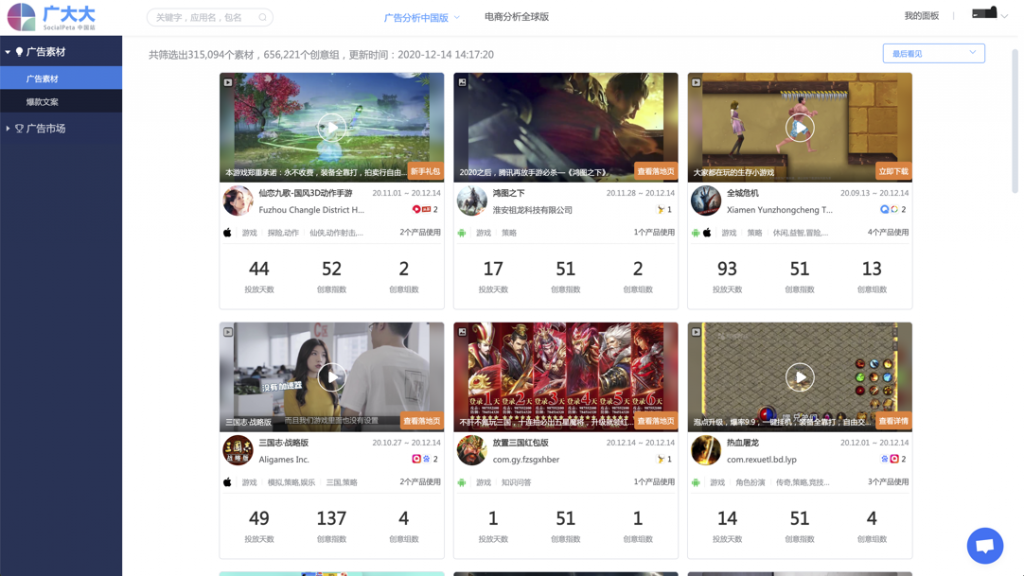Open the chat support bubble icon

[985, 545]
